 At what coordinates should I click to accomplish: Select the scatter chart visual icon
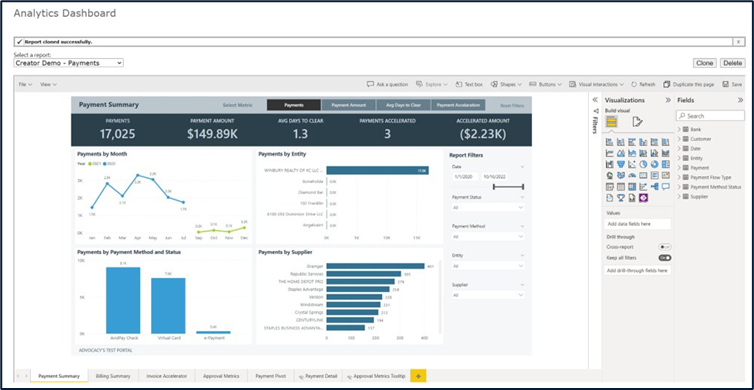click(632, 164)
